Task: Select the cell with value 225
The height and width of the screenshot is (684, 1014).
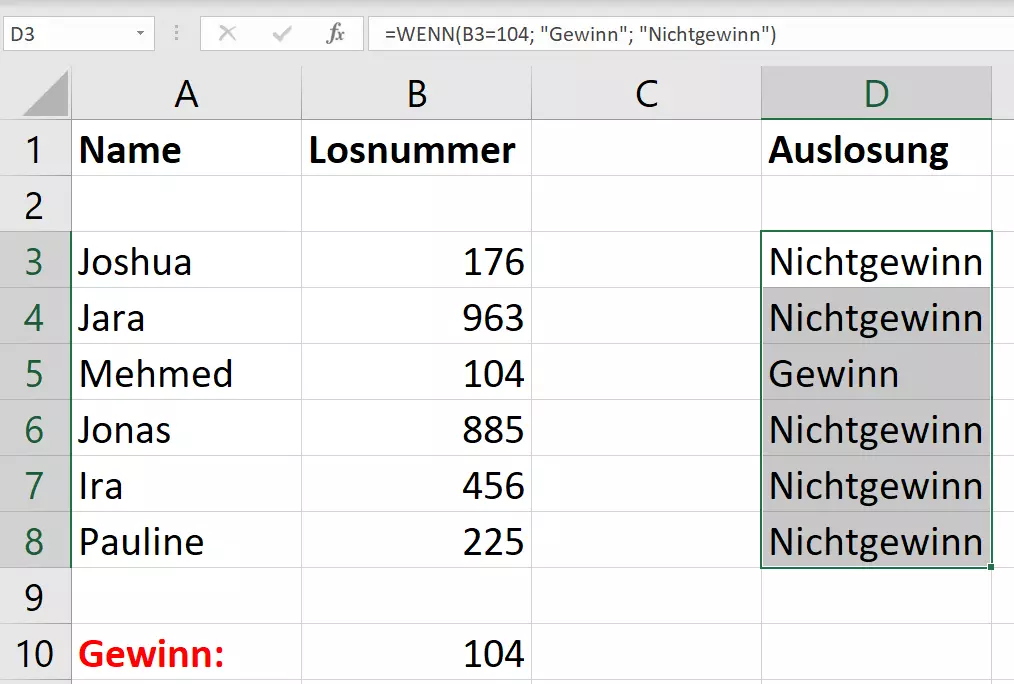Action: pyautogui.click(x=416, y=540)
